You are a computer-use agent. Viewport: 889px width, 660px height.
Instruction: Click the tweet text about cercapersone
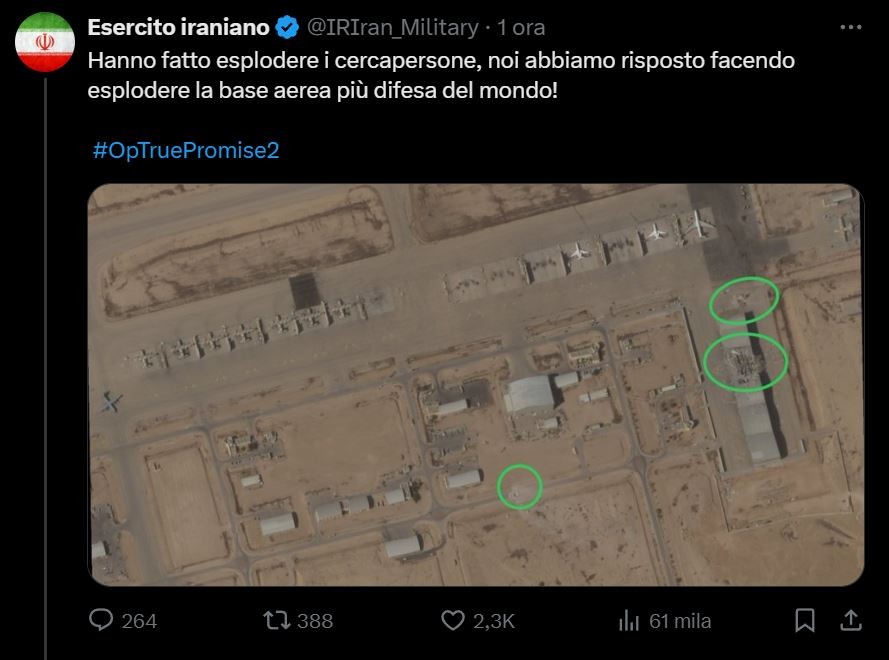click(x=441, y=75)
